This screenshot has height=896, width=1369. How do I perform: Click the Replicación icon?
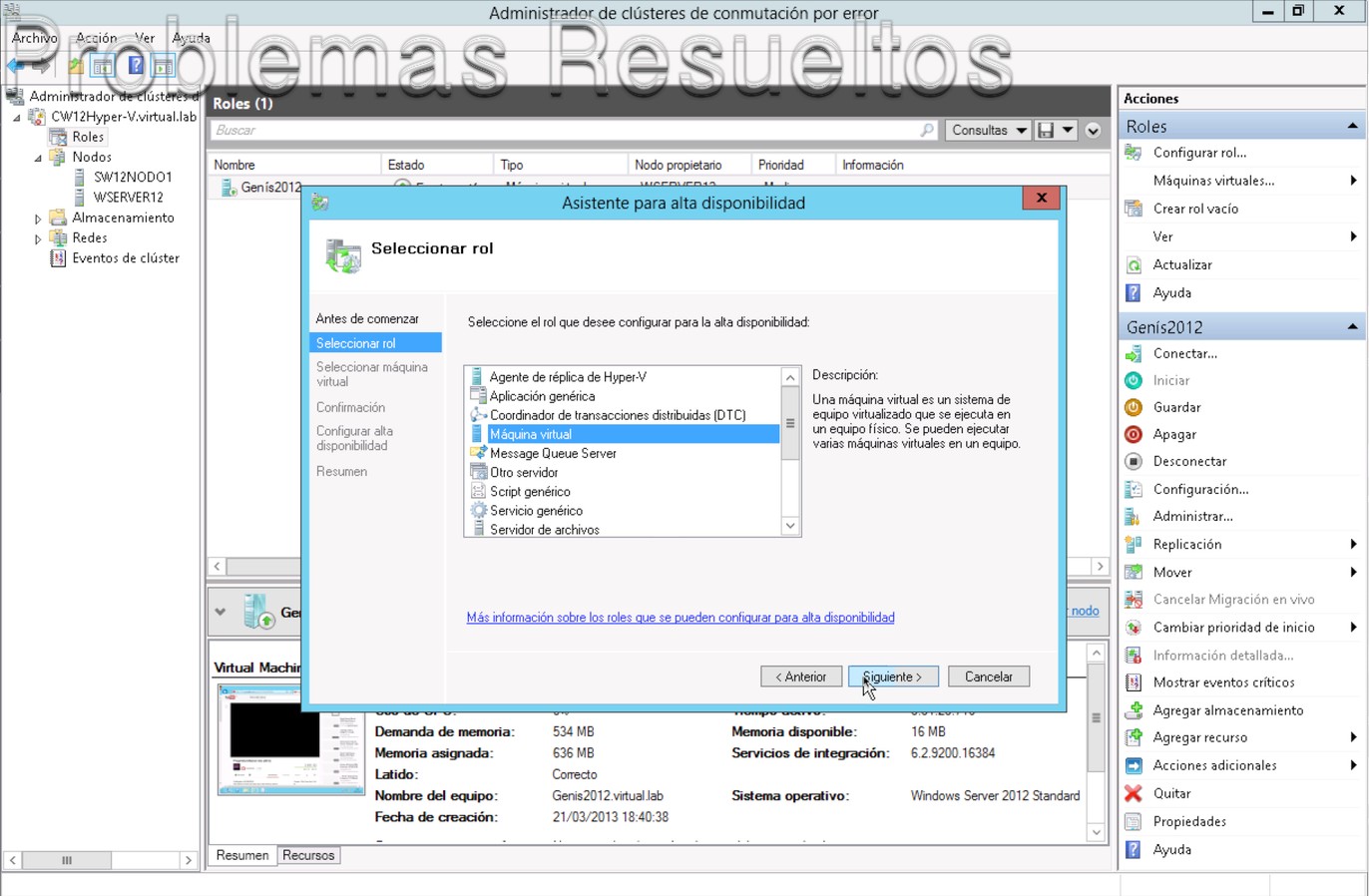click(x=1133, y=544)
